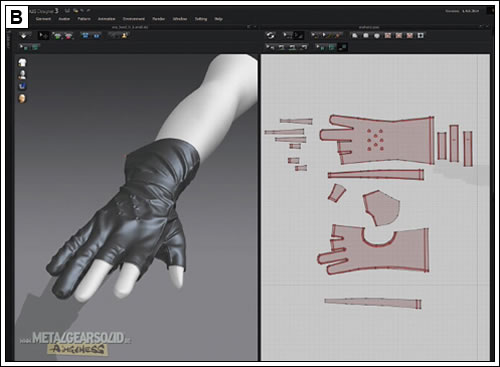Select the thumb-shaped pattern piece
500x367 pixels.
click(x=382, y=208)
